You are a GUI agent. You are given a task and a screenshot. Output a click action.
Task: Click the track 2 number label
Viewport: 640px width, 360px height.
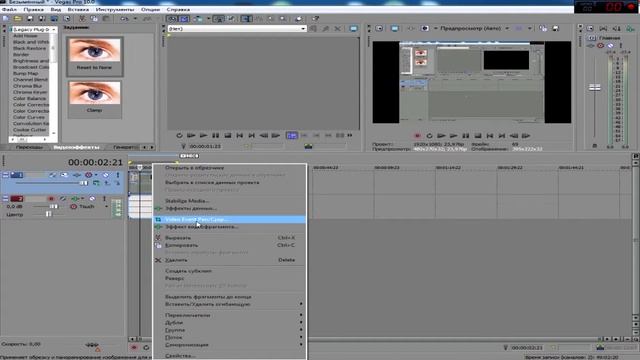17,199
